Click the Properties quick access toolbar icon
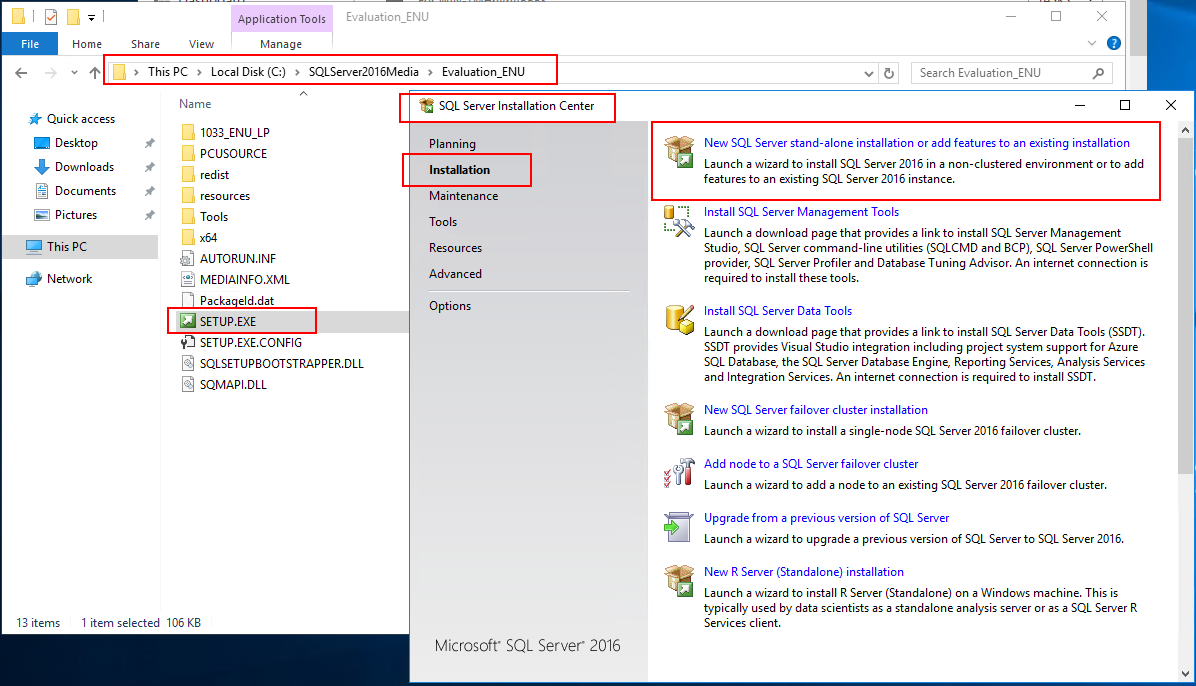The height and width of the screenshot is (686, 1196). point(50,16)
